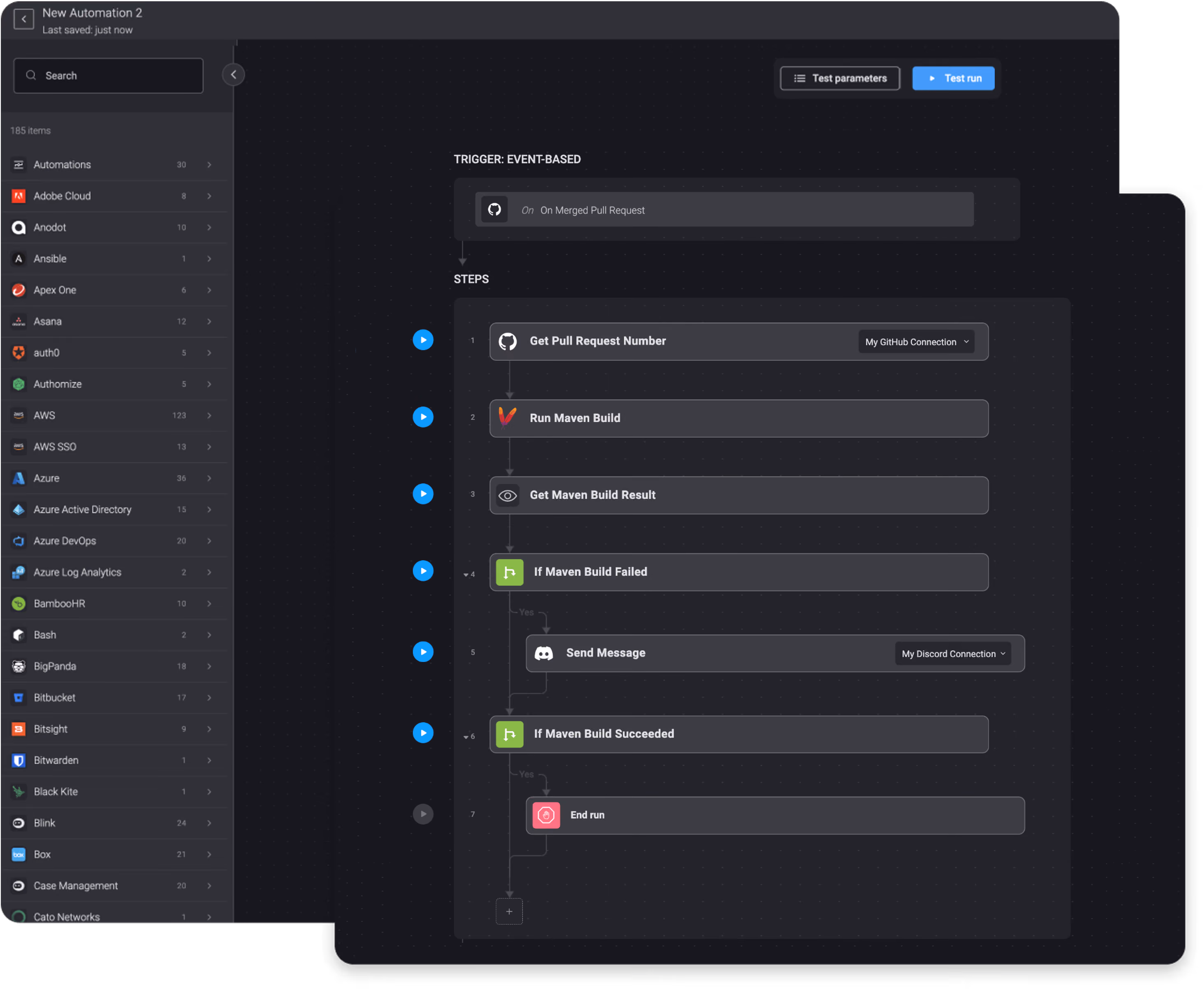
Task: Run step 6 If Maven Build Succeeded
Action: (422, 733)
